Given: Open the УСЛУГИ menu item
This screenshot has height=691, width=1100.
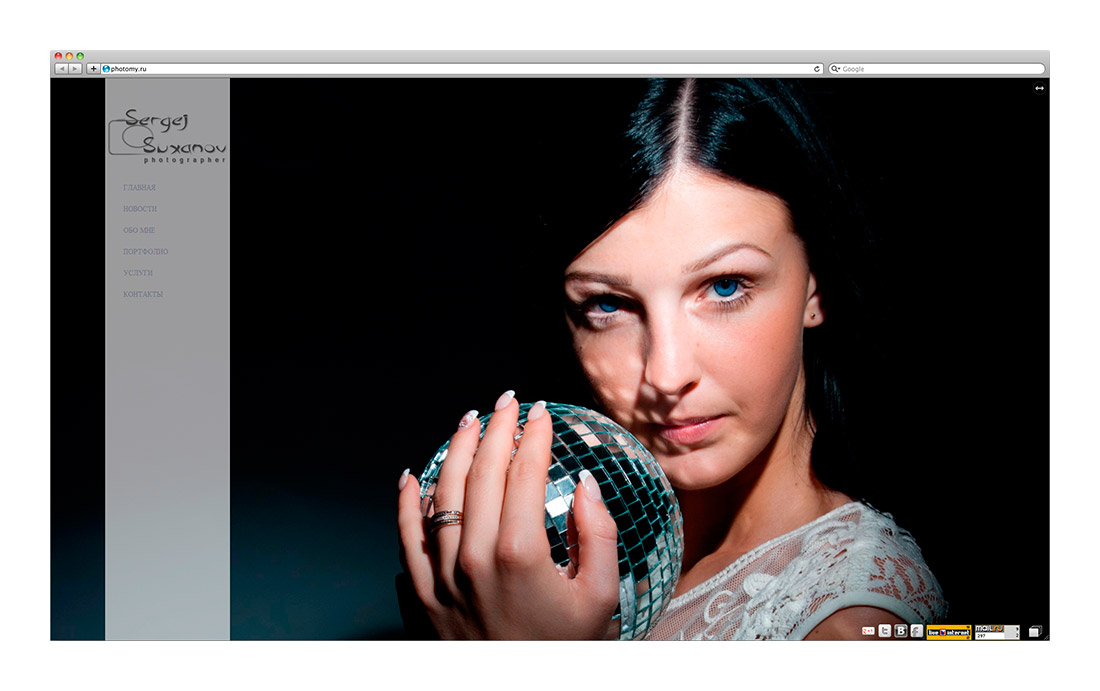Looking at the screenshot, I should [138, 273].
